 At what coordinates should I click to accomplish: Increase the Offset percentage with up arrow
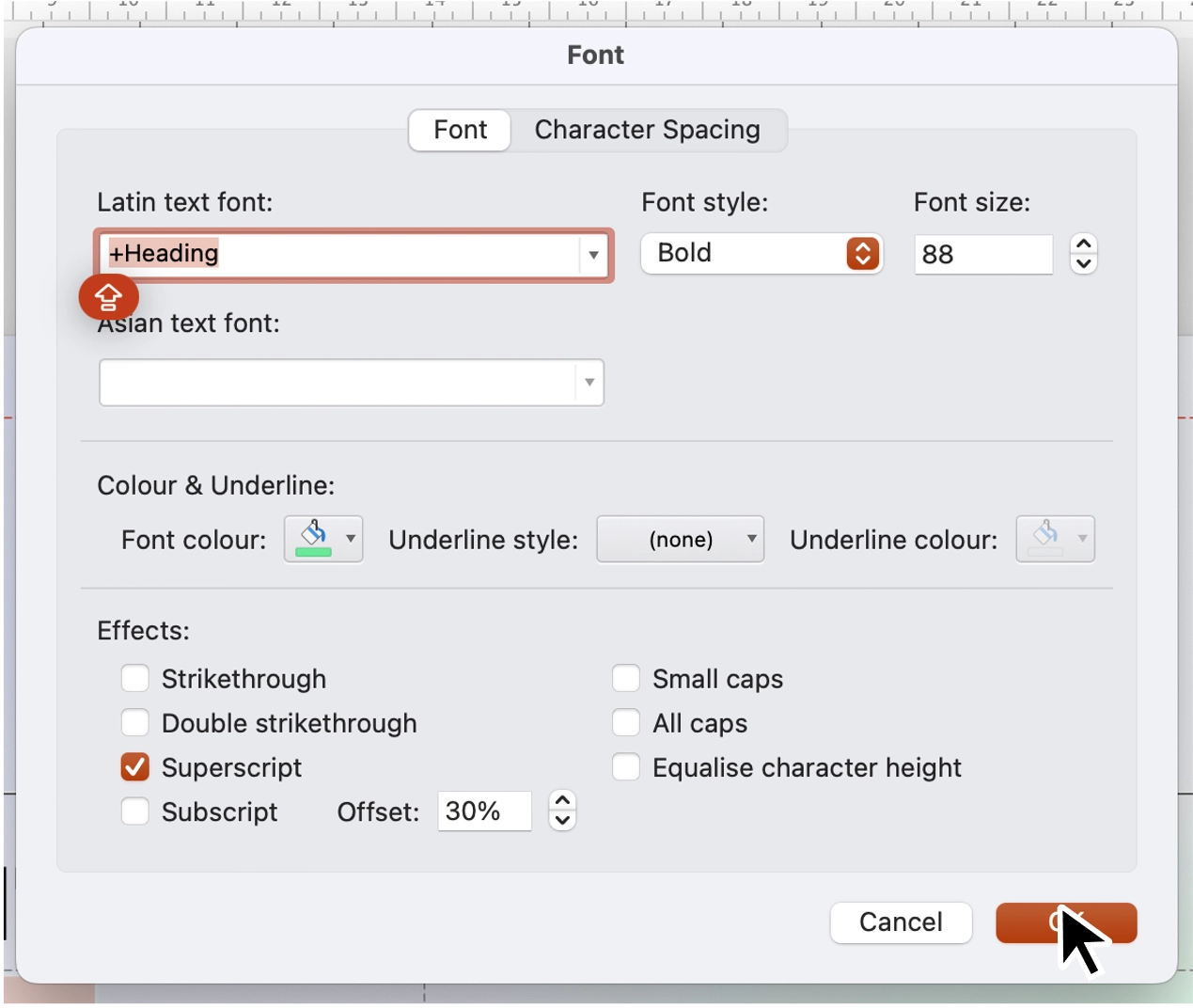pyautogui.click(x=561, y=799)
